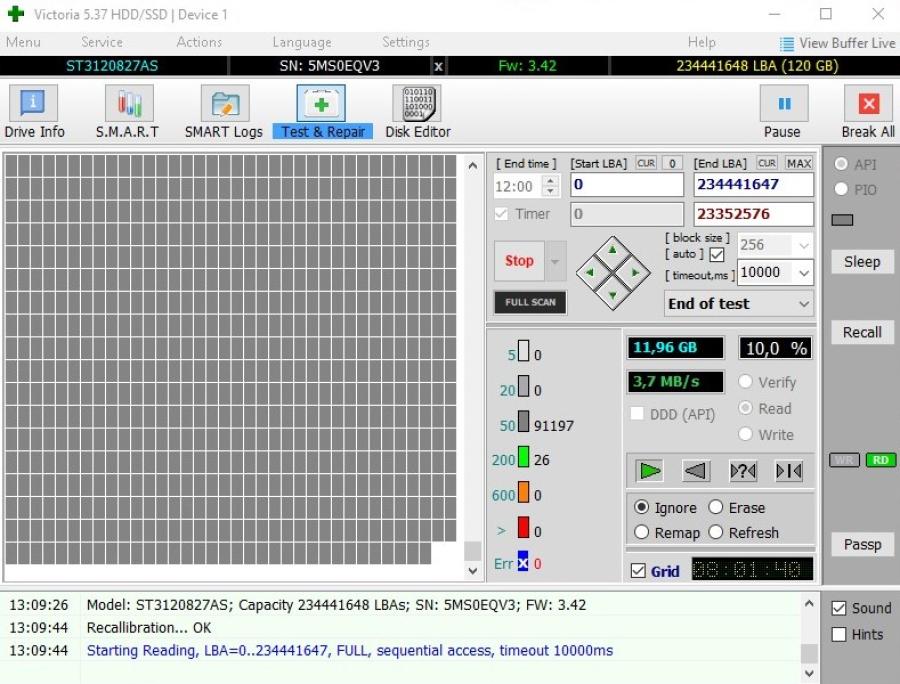Viewport: 900px width, 684px height.
Task: Click the View Buffer Live icon
Action: point(787,43)
